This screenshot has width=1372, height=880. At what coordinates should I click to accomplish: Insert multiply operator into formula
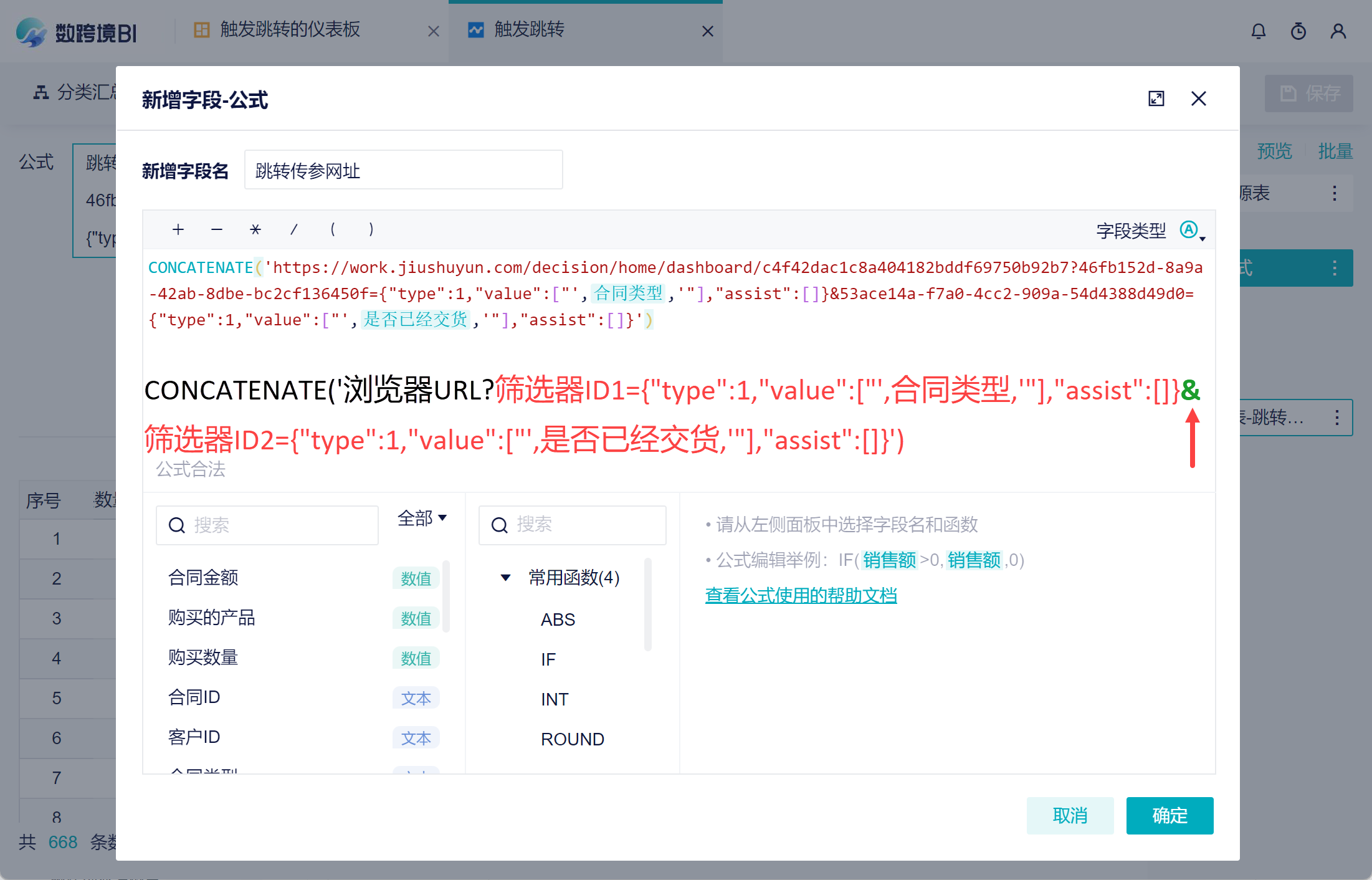tap(255, 229)
